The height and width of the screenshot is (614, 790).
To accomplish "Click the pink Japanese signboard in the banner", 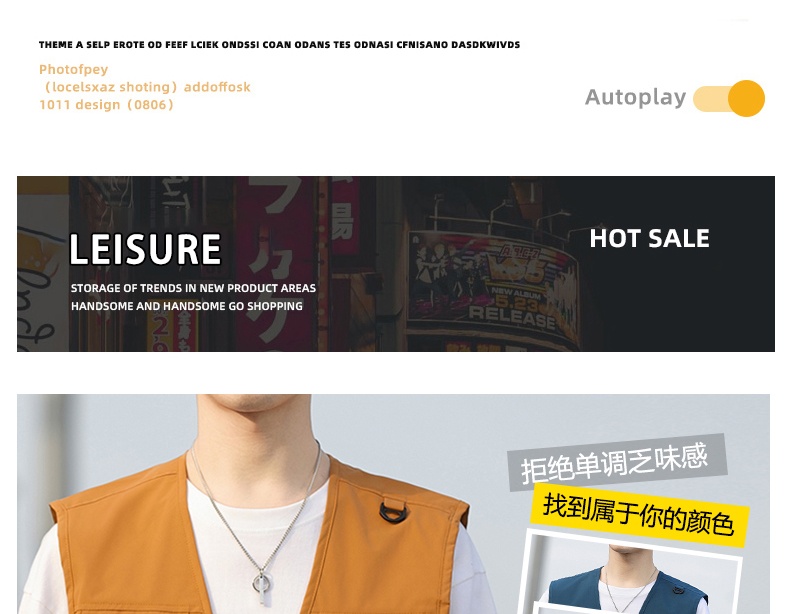I will tap(276, 263).
